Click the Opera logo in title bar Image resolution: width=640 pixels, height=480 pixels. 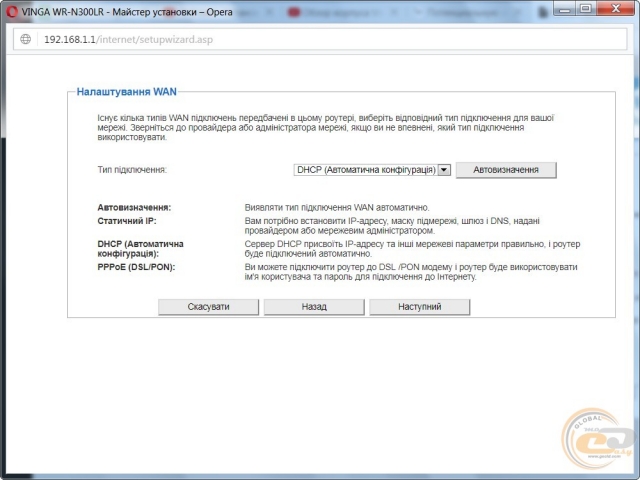(x=12, y=12)
